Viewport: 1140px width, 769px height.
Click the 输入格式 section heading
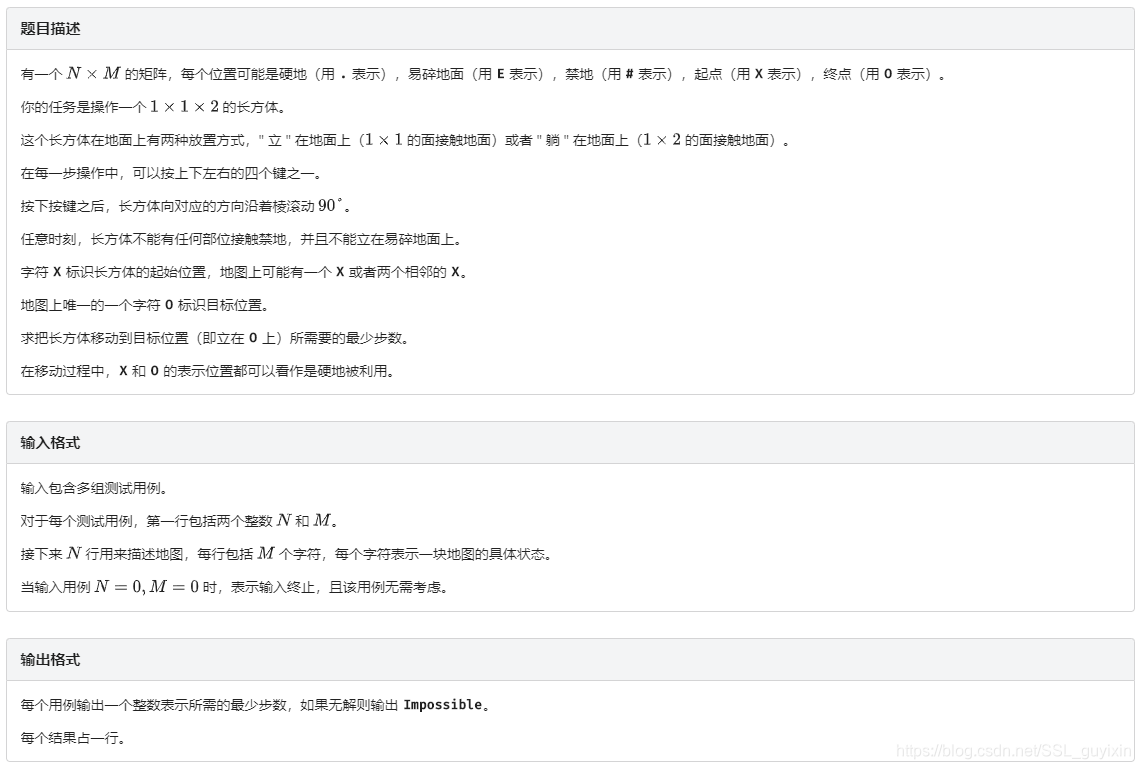tap(50, 443)
